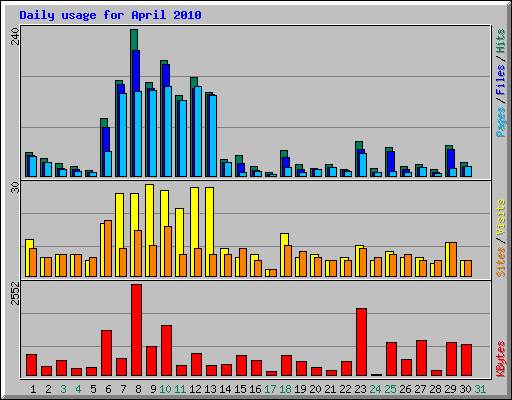Click green day number 18 on the axis
This screenshot has width=512, height=400.
point(285,389)
